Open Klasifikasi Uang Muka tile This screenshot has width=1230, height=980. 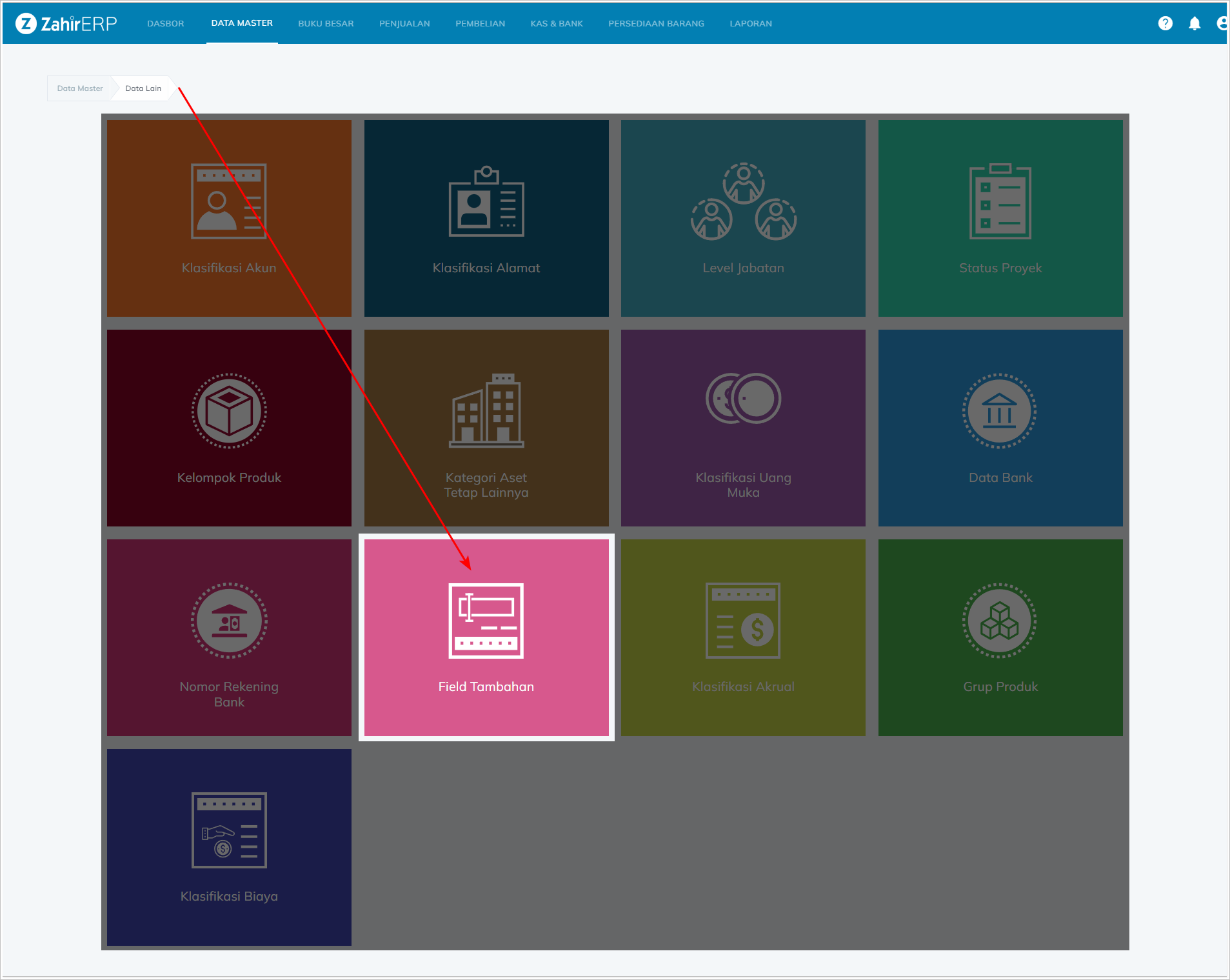pyautogui.click(x=743, y=428)
